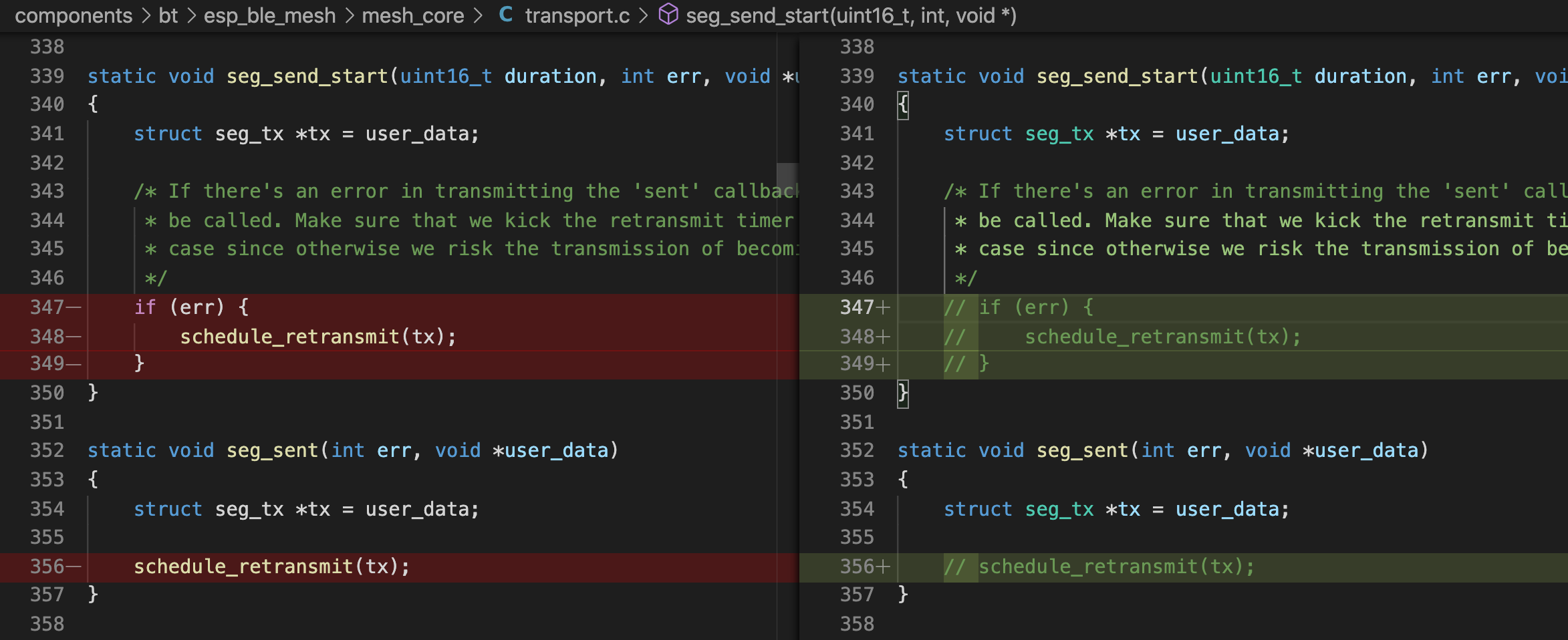
Task: Click 'schedule_retransmit(tx);' on left line 348
Action: (318, 337)
